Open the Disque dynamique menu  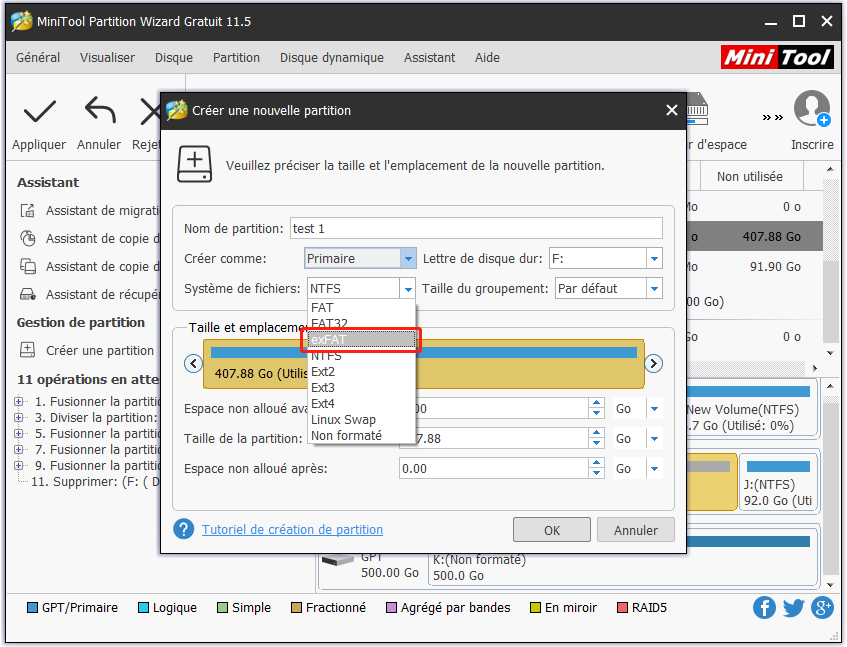click(x=332, y=57)
